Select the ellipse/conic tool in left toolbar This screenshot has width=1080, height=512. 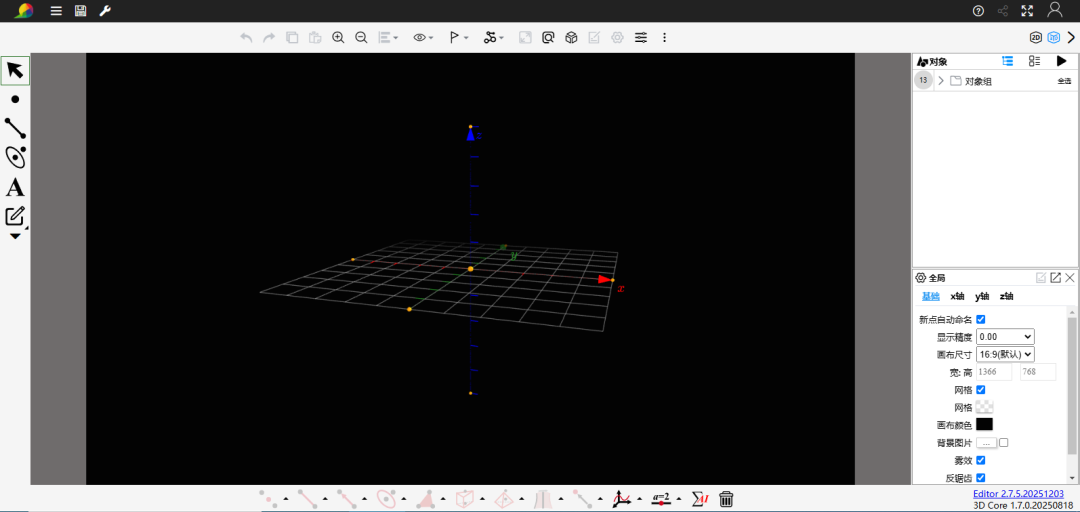point(15,157)
